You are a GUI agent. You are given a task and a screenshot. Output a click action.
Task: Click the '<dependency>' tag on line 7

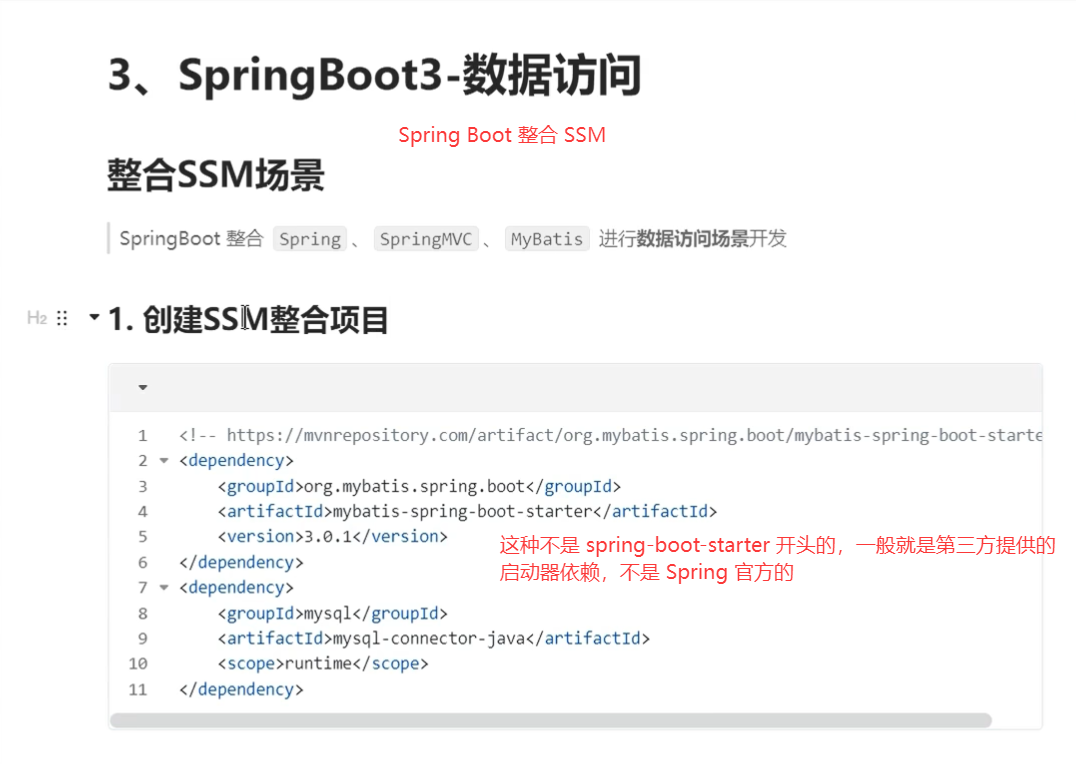point(236,588)
